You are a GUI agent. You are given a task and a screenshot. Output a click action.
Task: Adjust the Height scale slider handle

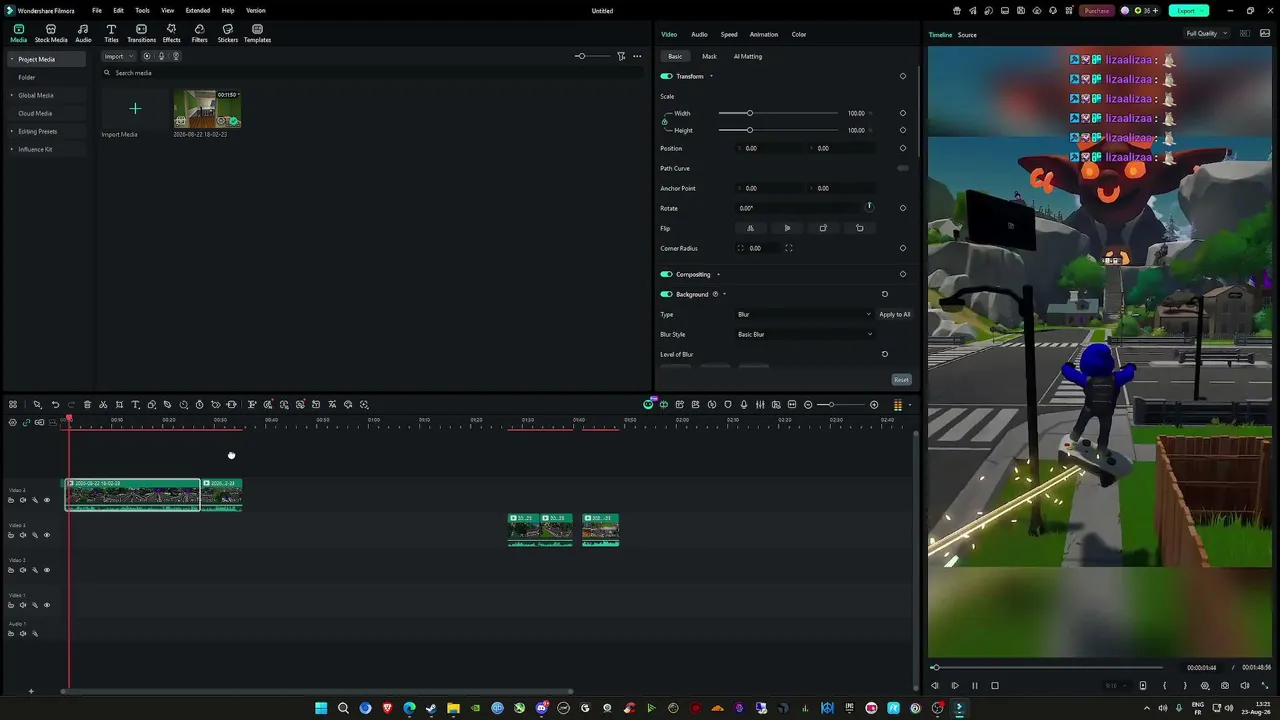click(749, 130)
